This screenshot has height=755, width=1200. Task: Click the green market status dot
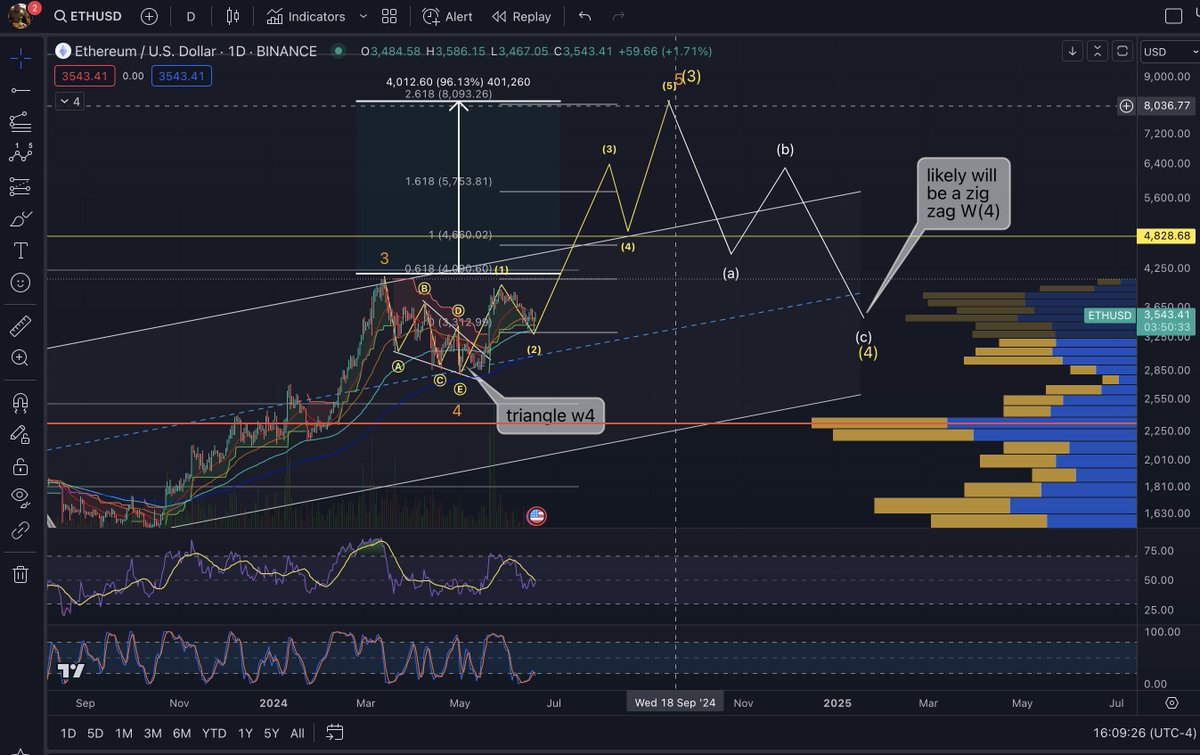tap(339, 51)
